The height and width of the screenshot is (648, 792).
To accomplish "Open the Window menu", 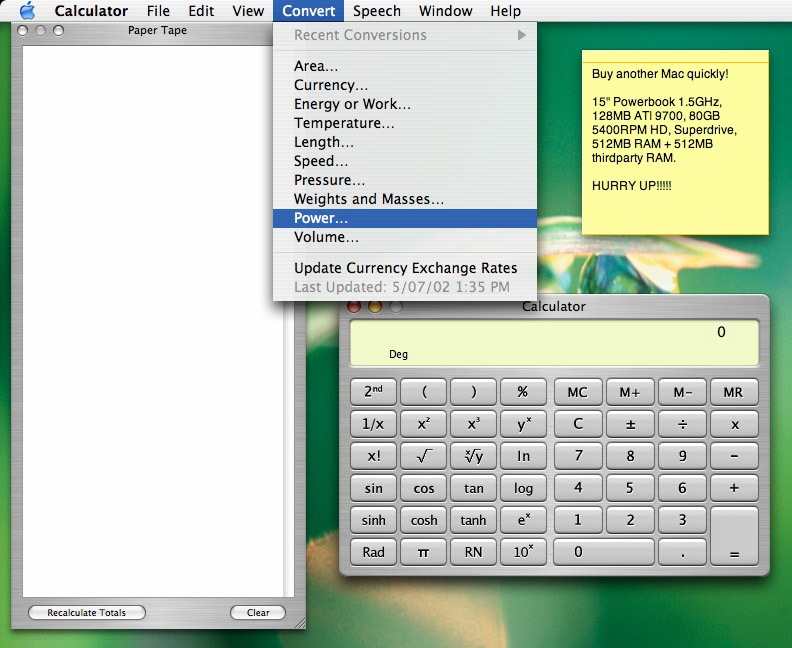I will click(446, 11).
